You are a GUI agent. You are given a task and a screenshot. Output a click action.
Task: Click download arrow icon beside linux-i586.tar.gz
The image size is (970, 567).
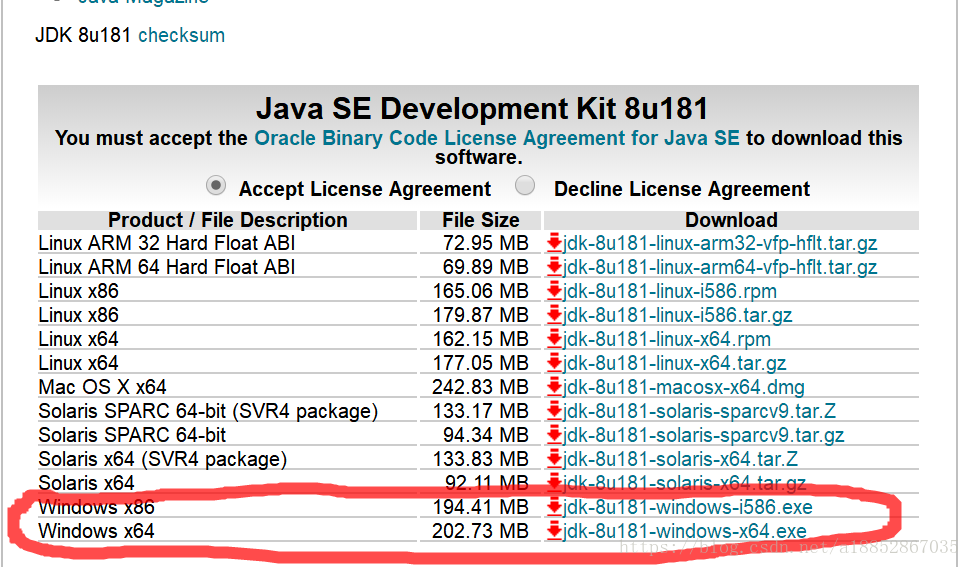554,315
